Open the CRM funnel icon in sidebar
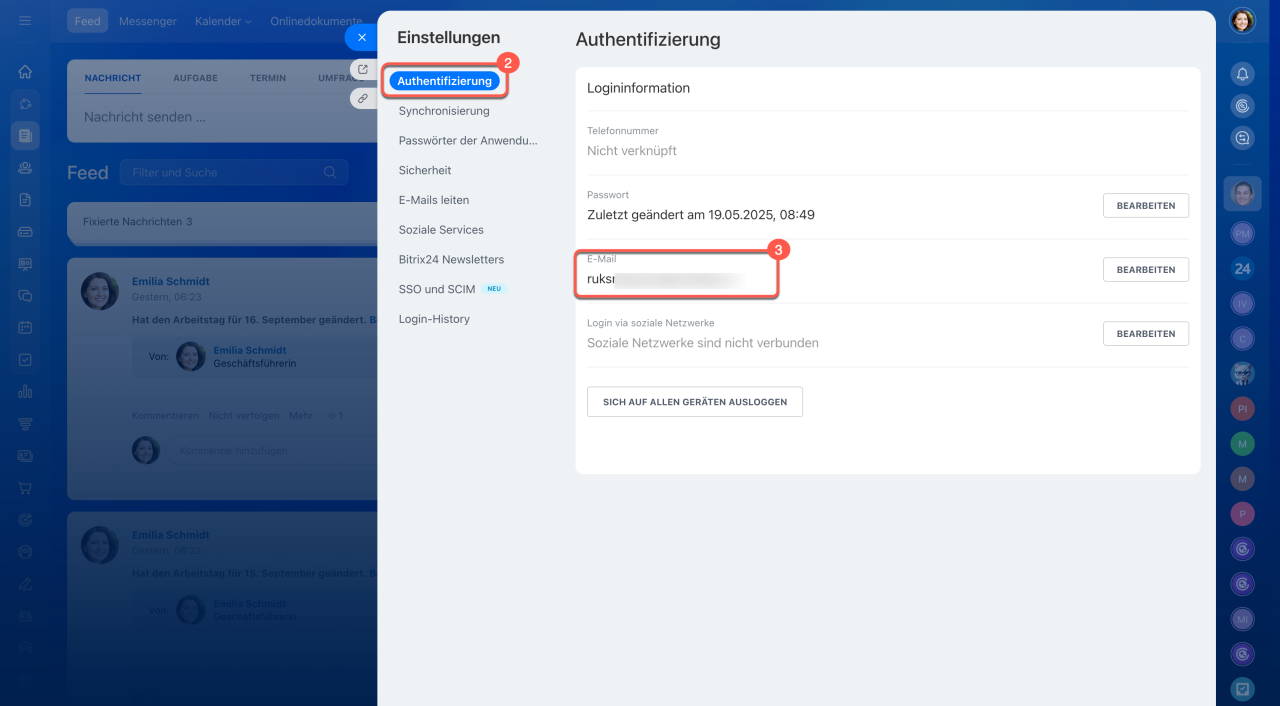Image resolution: width=1280 pixels, height=706 pixels. [x=25, y=424]
